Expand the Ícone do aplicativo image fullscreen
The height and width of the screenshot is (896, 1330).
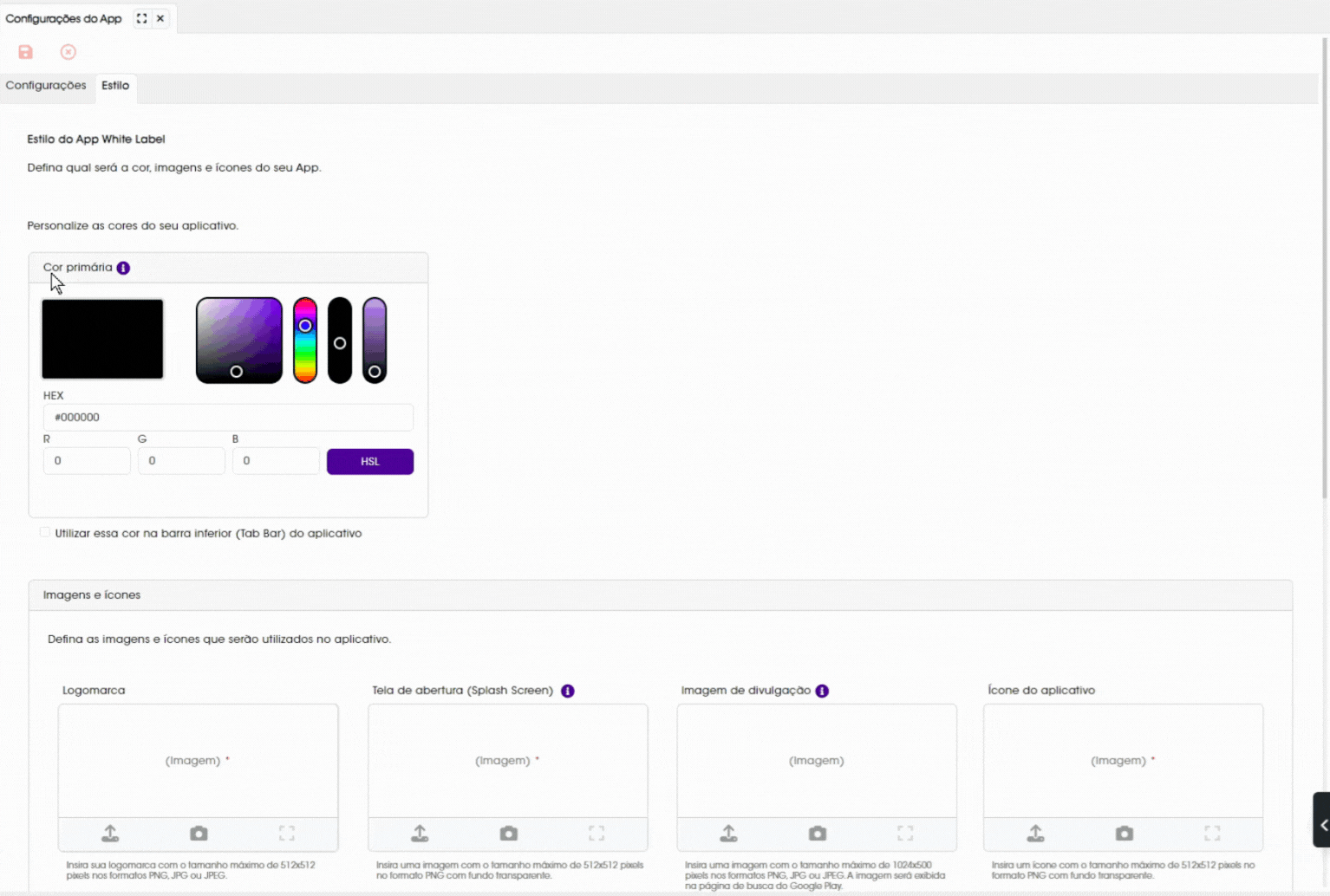[1212, 834]
